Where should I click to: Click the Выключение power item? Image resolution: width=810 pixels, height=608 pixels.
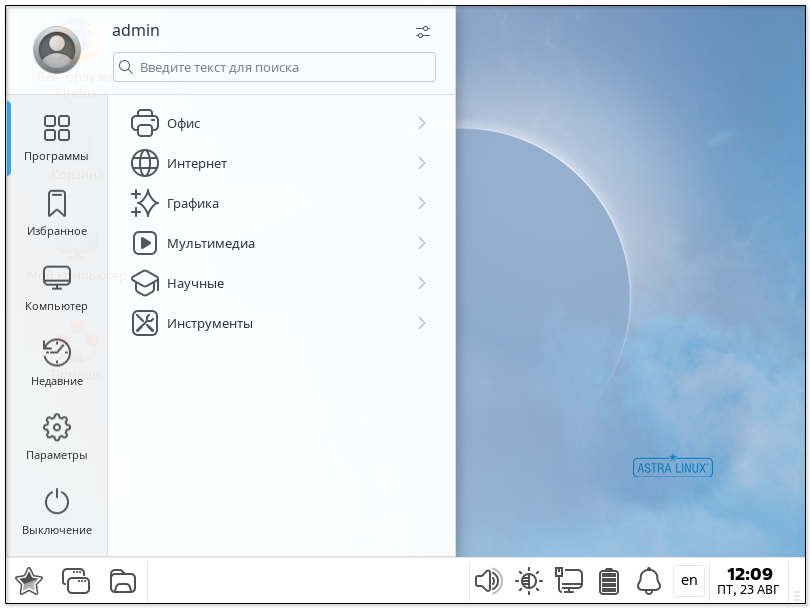[56, 512]
